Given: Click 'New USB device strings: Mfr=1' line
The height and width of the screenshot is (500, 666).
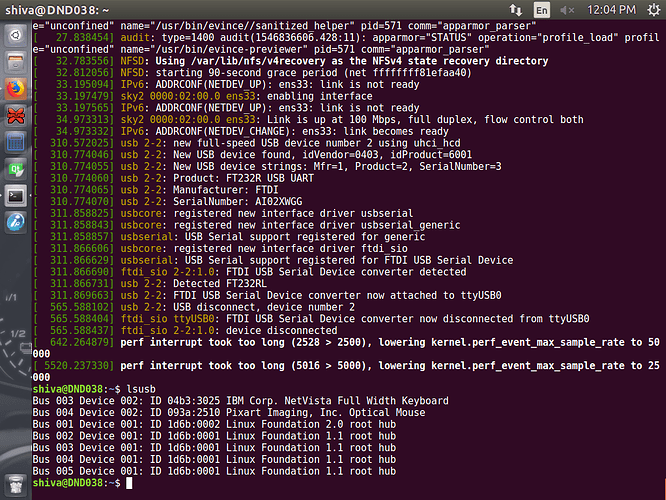Looking at the screenshot, I should [x=267, y=167].
